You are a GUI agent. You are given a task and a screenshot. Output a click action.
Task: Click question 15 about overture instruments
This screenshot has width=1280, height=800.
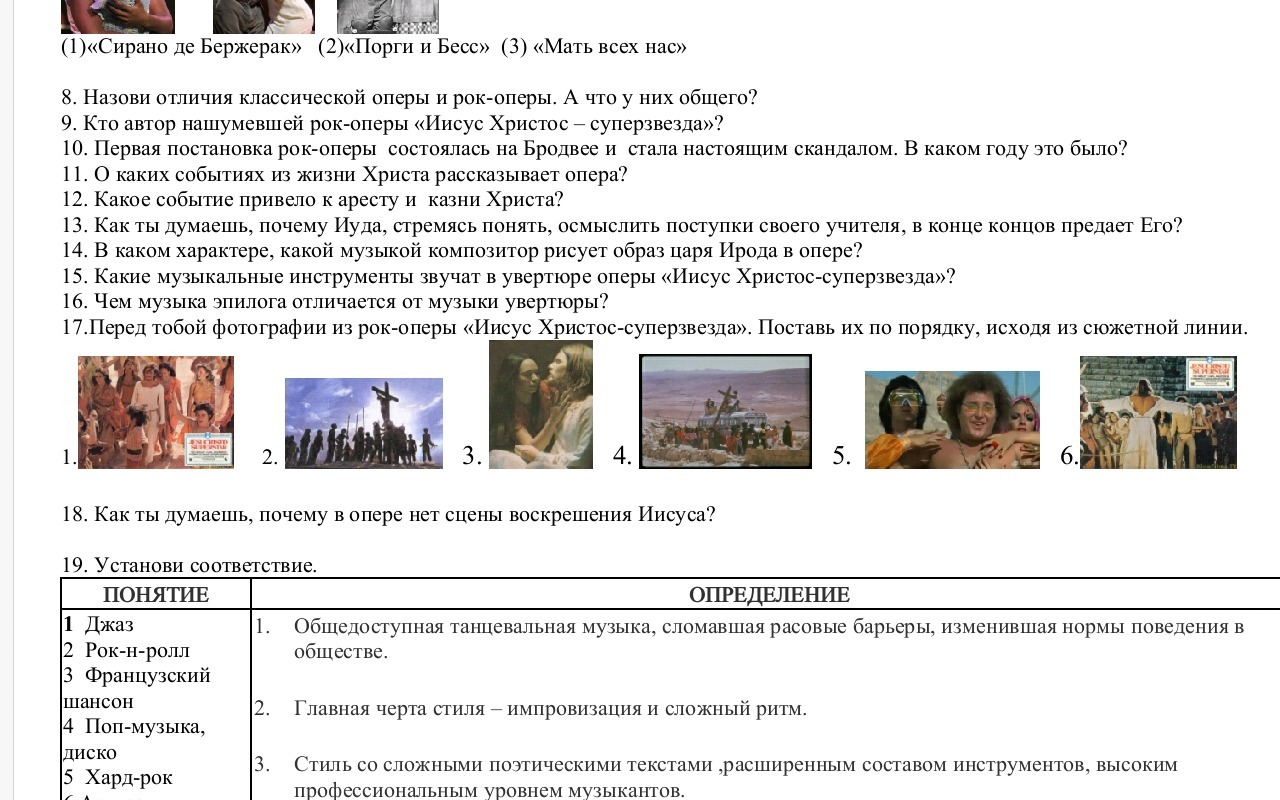coord(508,277)
